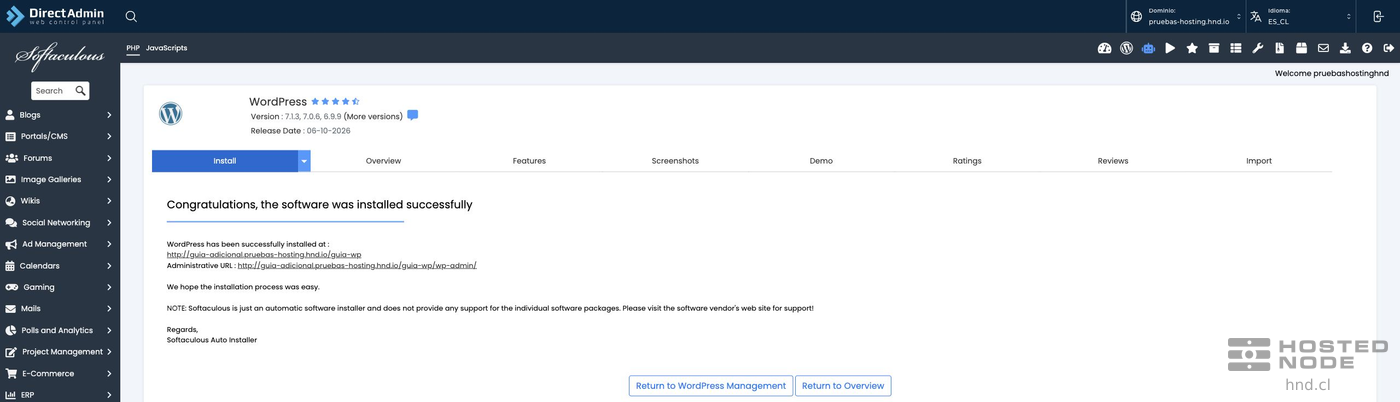The width and height of the screenshot is (1400, 402).
Task: Click the archive box installations icon
Action: pos(1214,48)
